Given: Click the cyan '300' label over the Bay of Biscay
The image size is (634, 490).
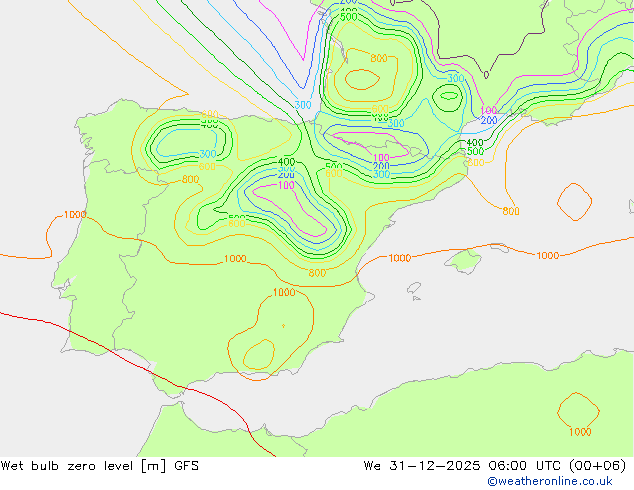Looking at the screenshot, I should tap(302, 105).
